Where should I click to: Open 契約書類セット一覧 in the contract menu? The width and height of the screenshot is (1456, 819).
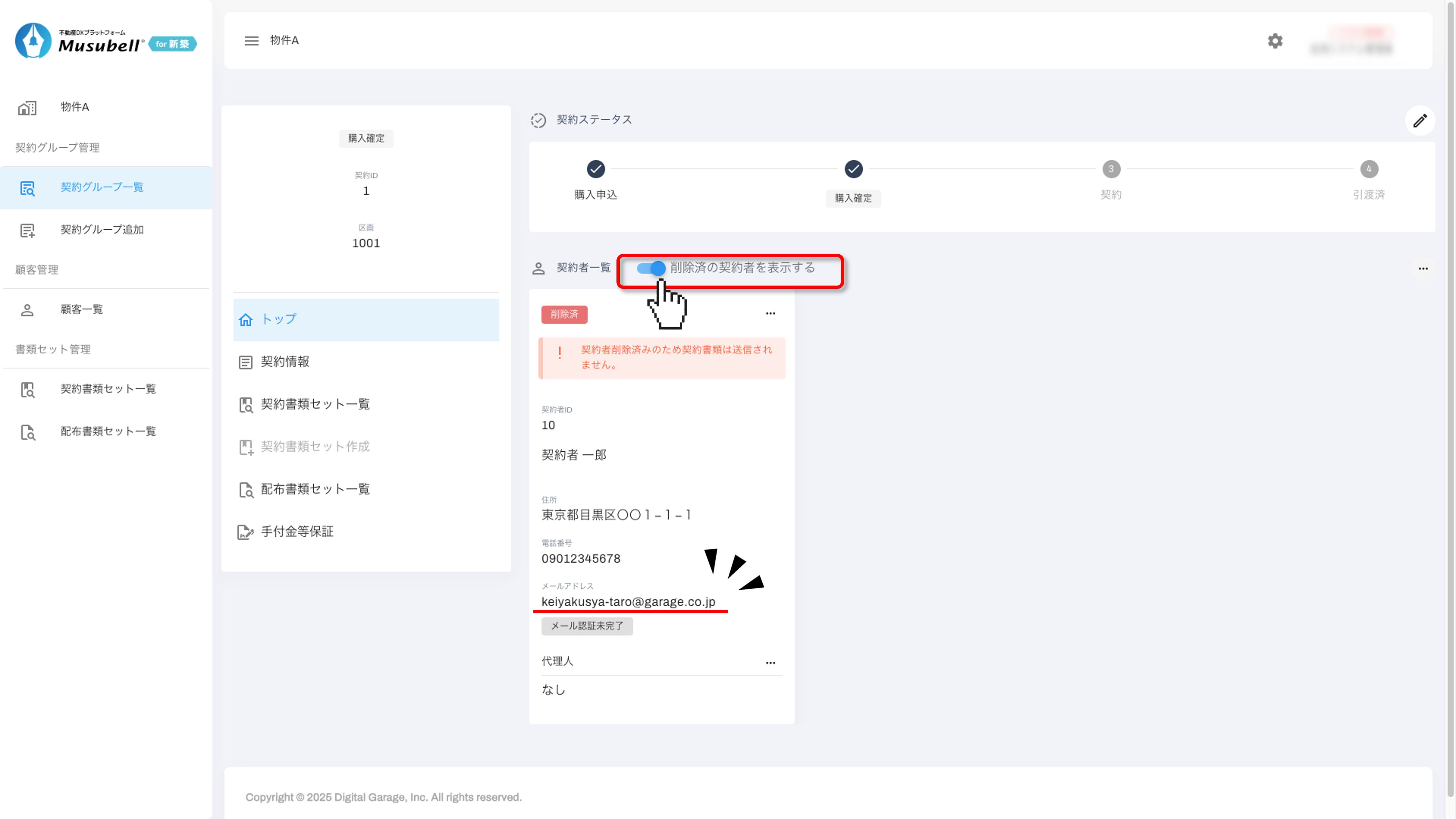(x=315, y=404)
